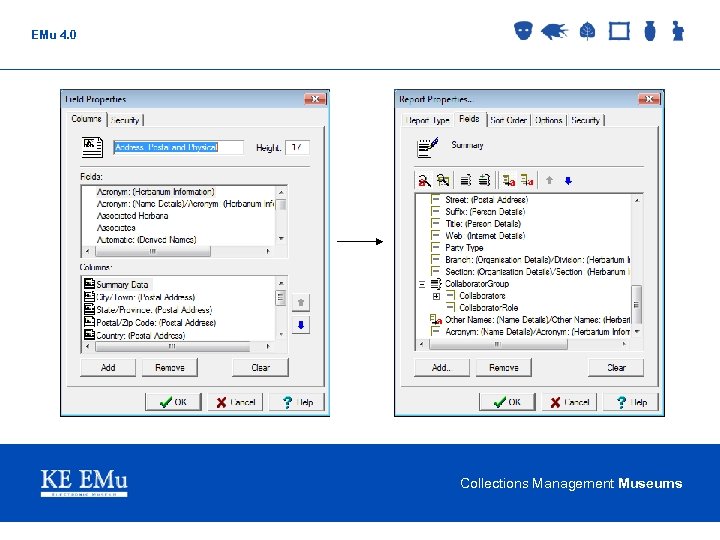This screenshot has width=720, height=540.
Task: Confirm Field Properties with OK
Action: pos(173,402)
